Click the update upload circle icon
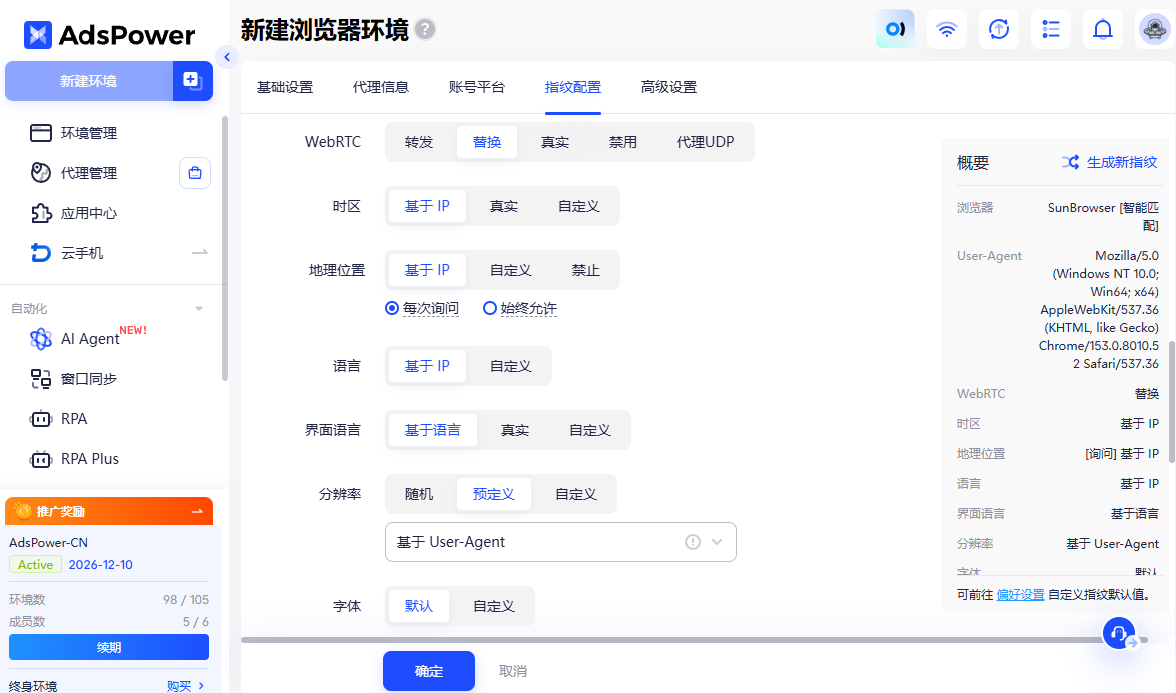1176x693 pixels. [x=998, y=29]
